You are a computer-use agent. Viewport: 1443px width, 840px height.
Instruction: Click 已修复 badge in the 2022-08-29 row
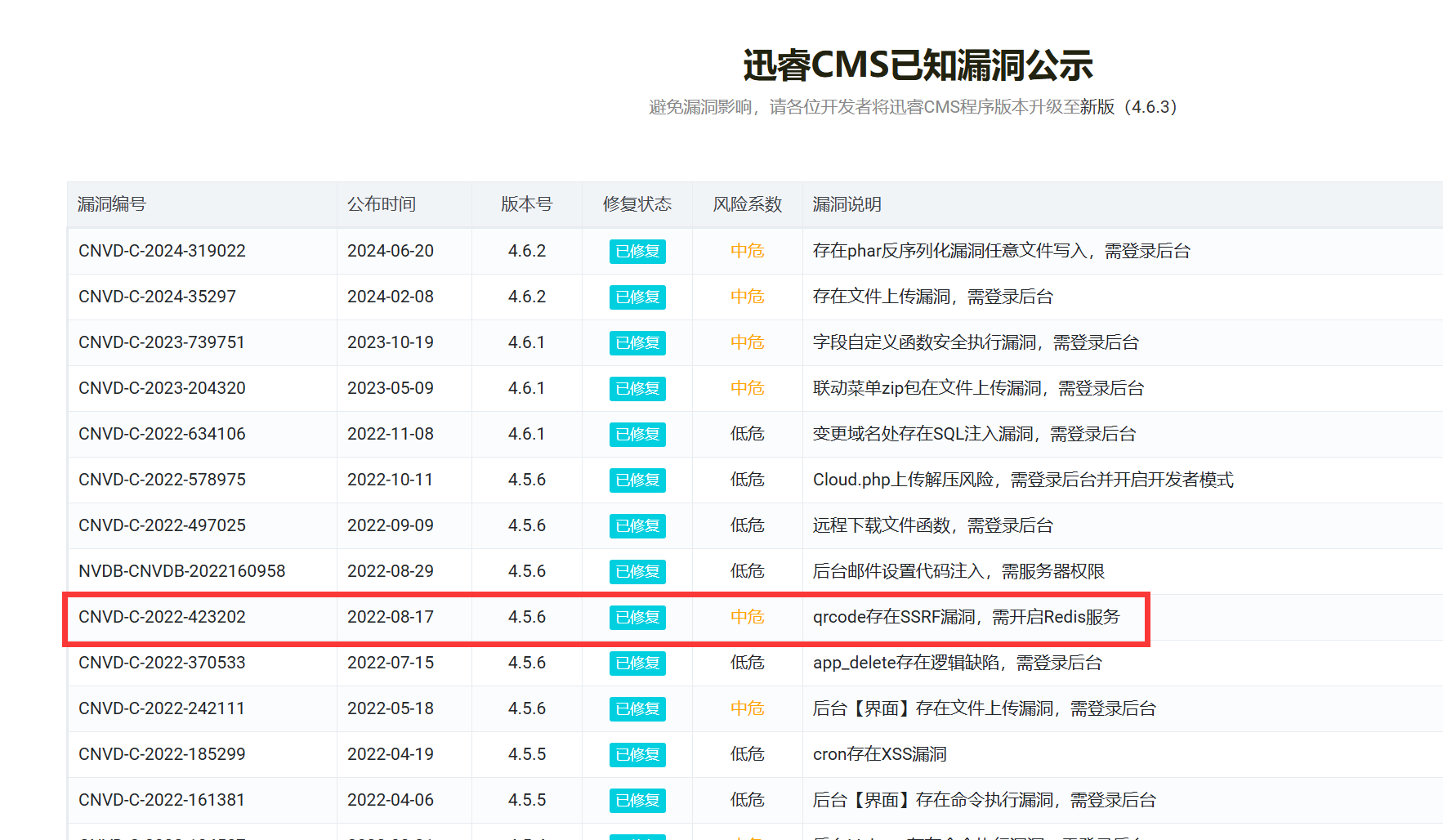tap(637, 572)
